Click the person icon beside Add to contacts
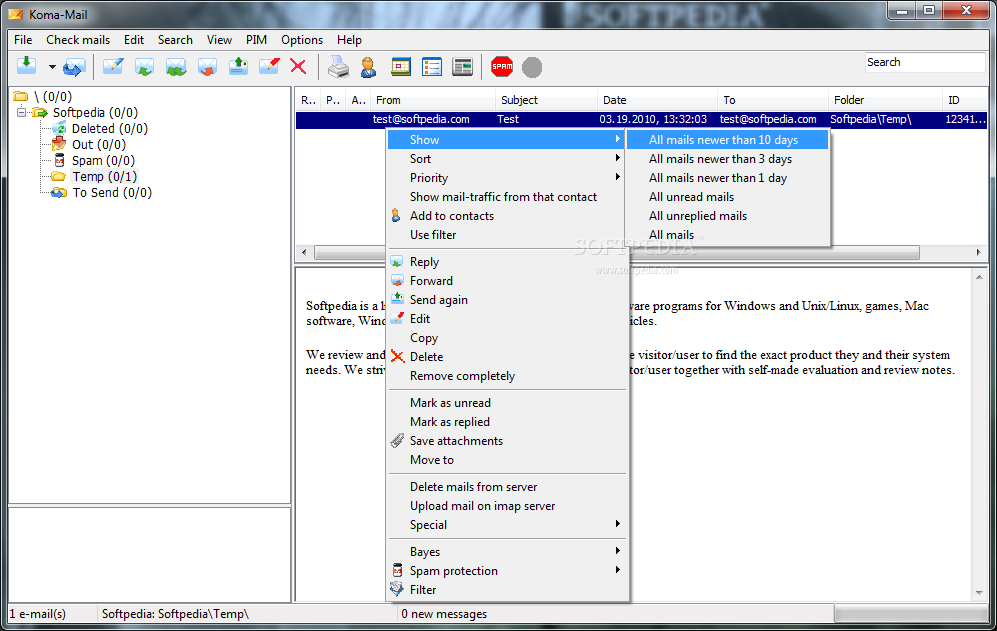This screenshot has height=631, width=997. [x=396, y=216]
